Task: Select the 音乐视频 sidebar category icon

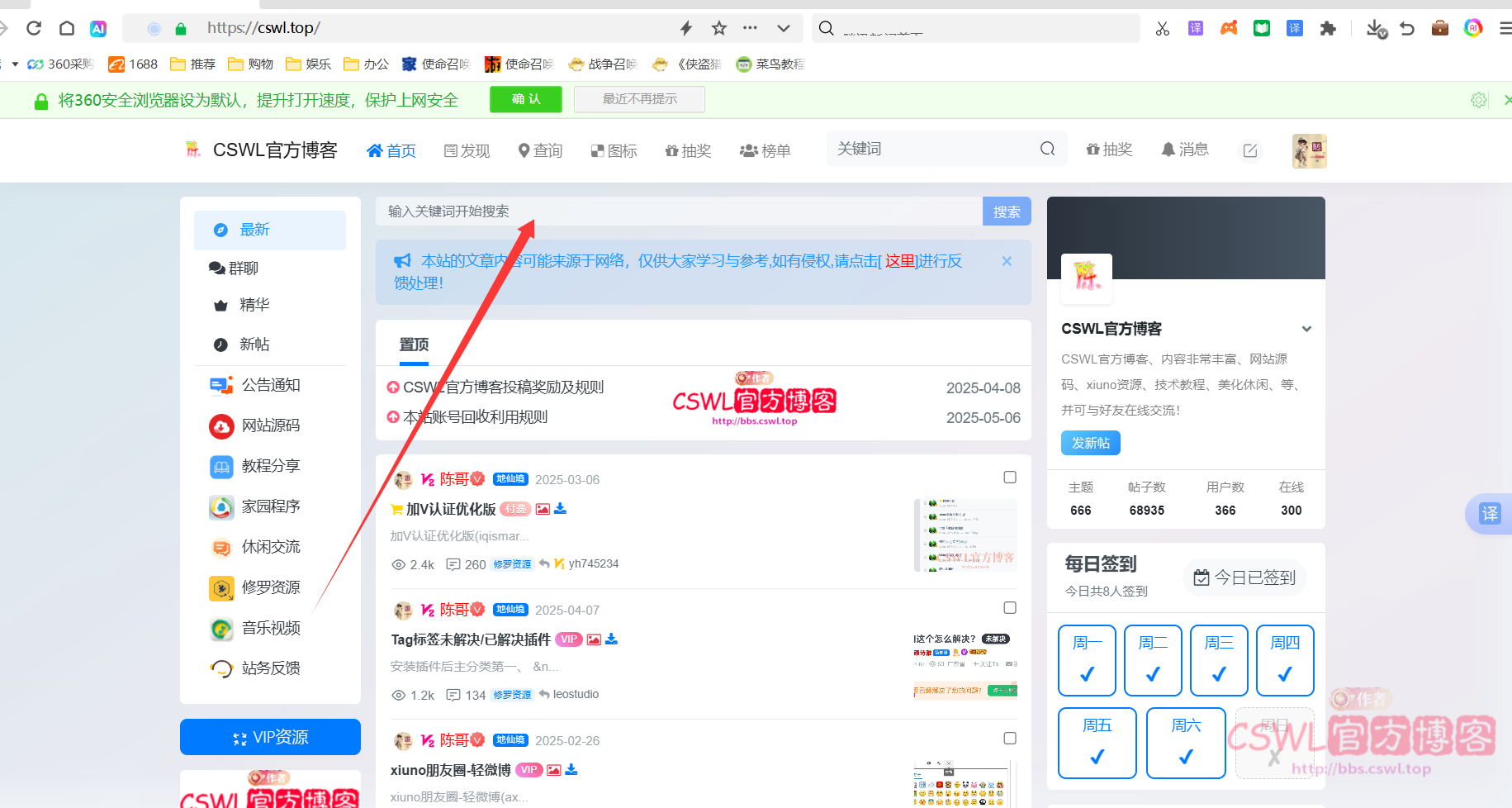Action: pos(220,629)
